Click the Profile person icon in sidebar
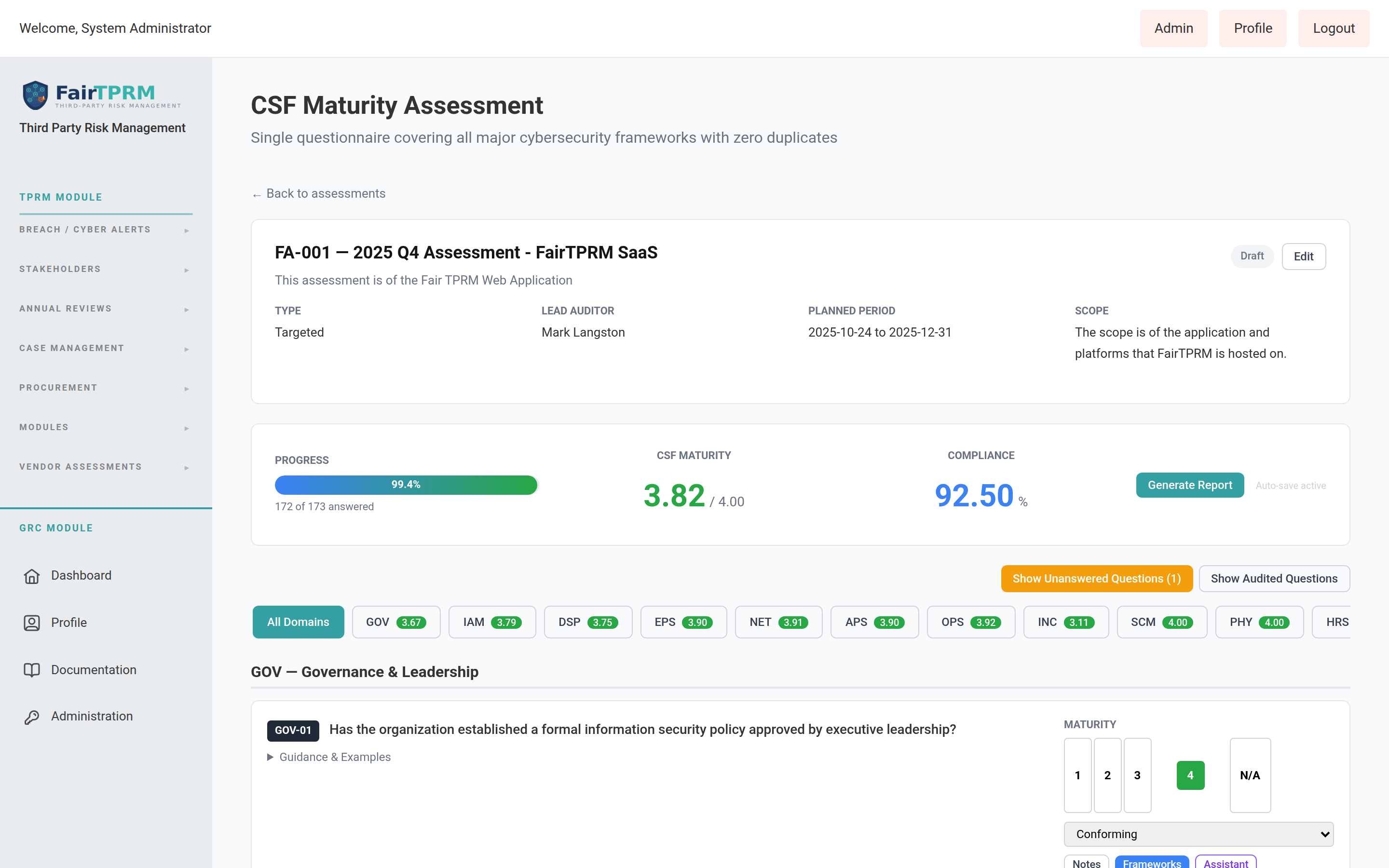1389x868 pixels. [x=31, y=623]
